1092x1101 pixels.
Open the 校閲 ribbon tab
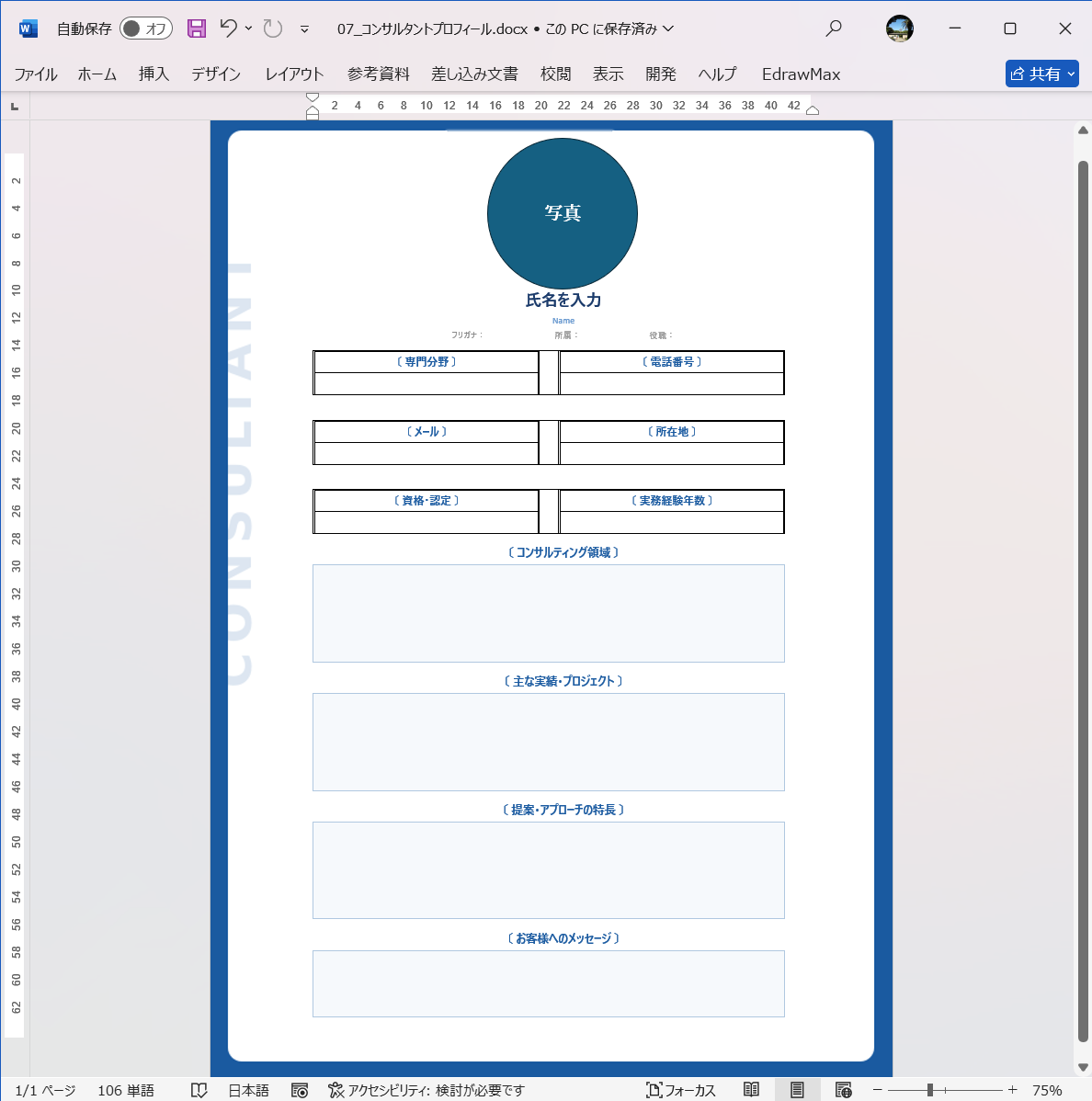click(x=556, y=74)
